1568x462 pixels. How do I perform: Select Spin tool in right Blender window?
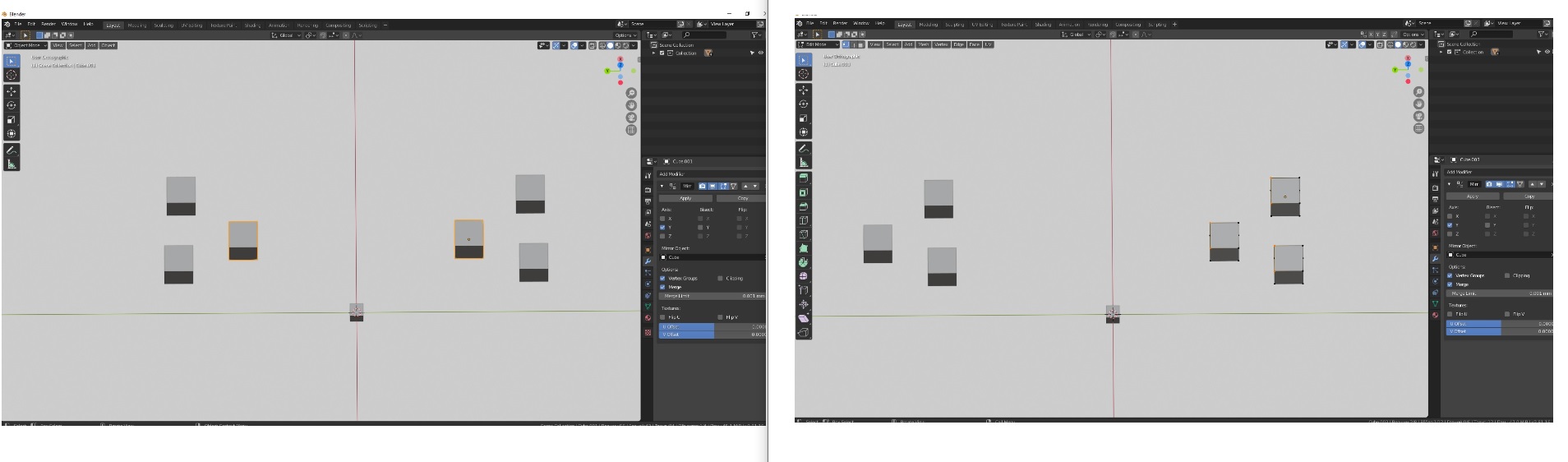[x=804, y=261]
